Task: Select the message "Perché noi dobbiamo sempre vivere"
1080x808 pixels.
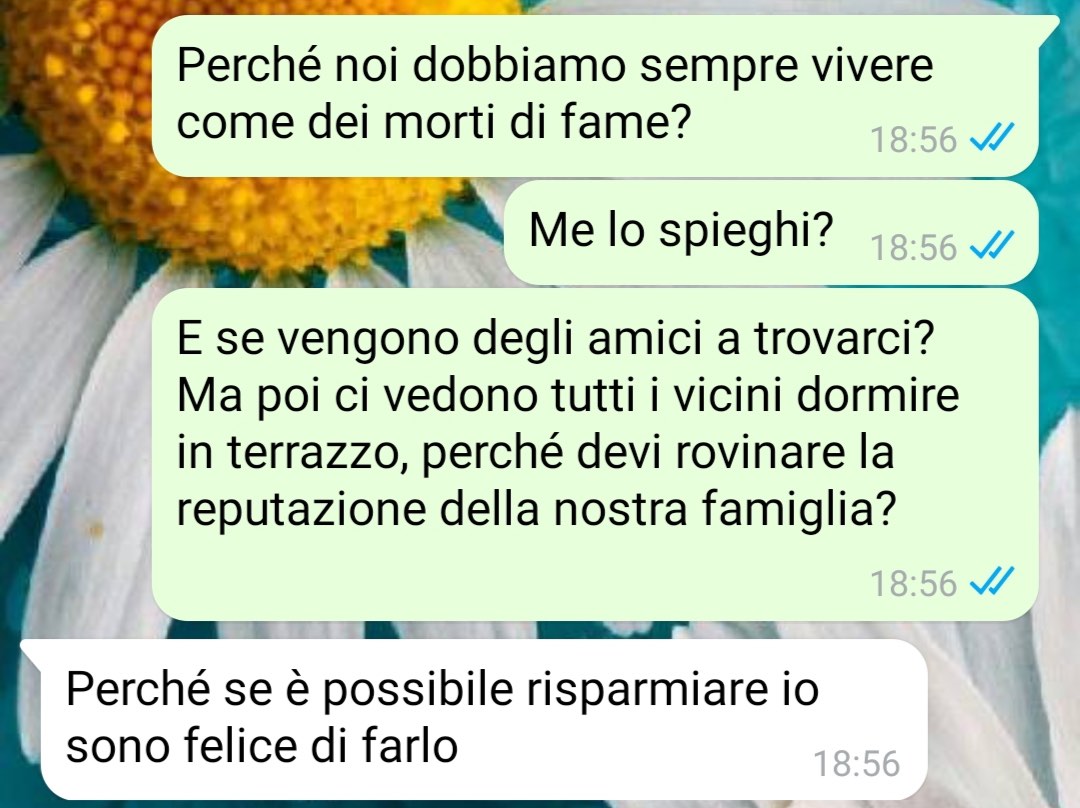Action: (x=594, y=96)
